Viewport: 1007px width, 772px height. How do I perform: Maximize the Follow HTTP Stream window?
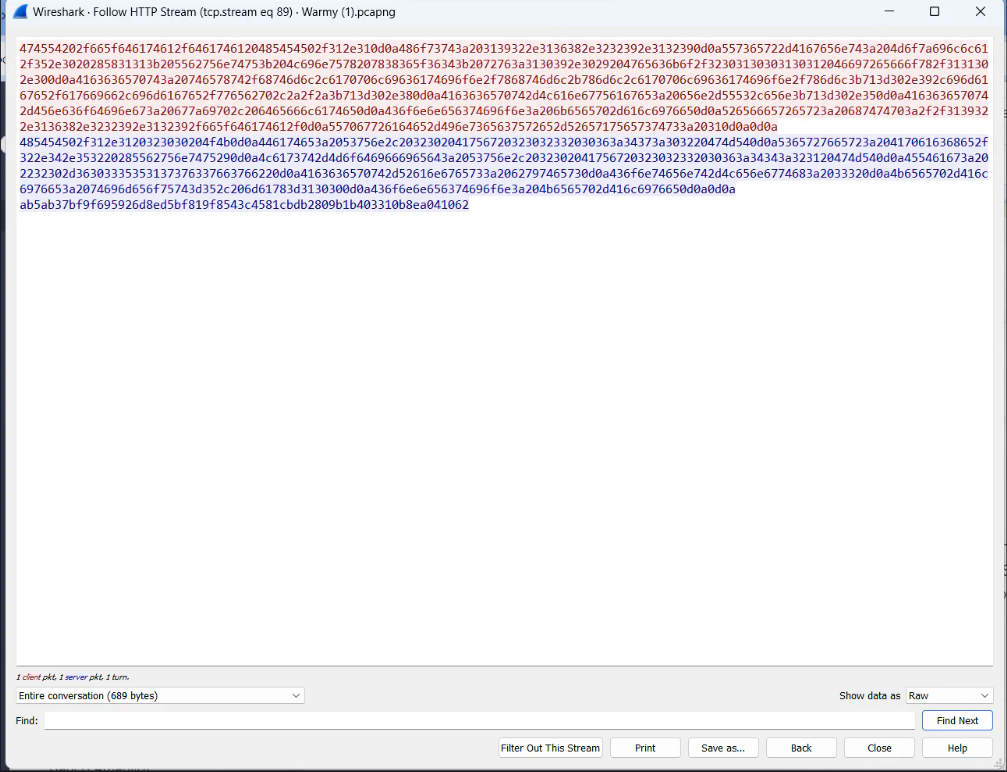click(934, 12)
